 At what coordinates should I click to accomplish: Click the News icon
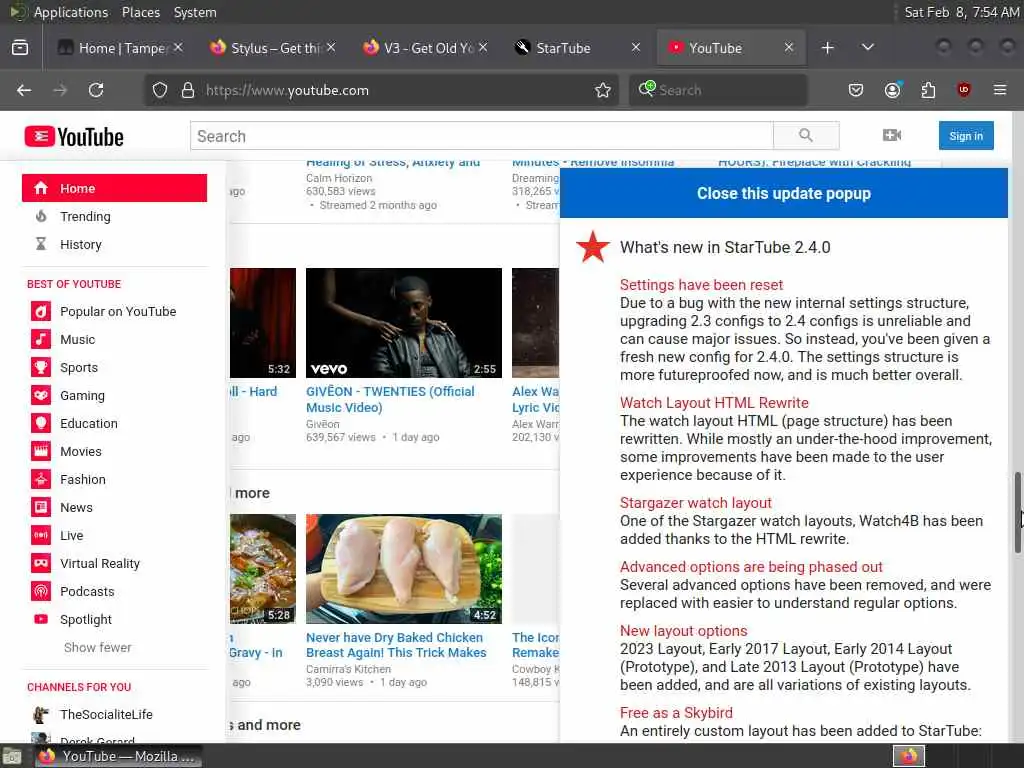(x=40, y=507)
